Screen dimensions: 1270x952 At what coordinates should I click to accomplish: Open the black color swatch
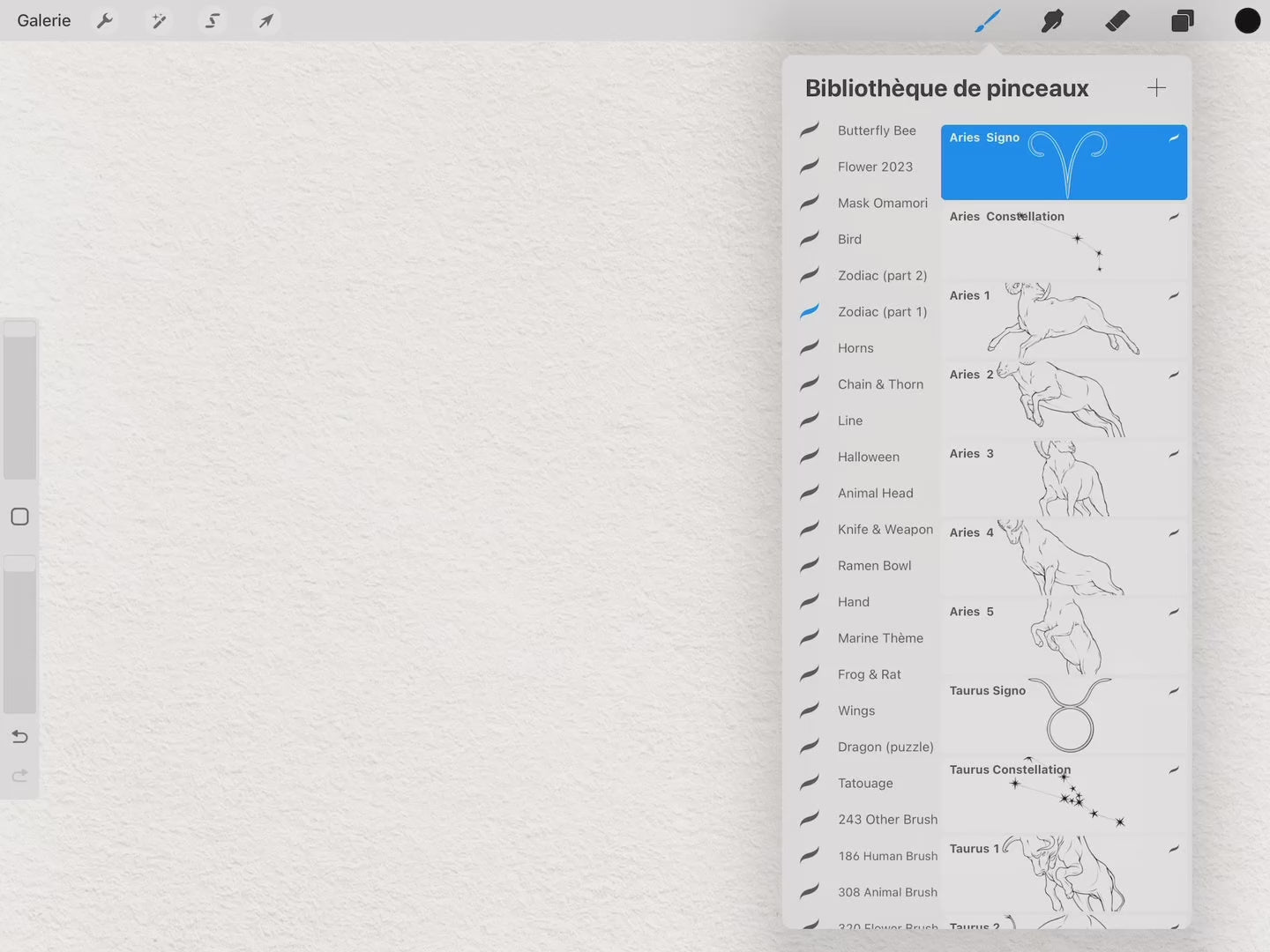pos(1247,20)
